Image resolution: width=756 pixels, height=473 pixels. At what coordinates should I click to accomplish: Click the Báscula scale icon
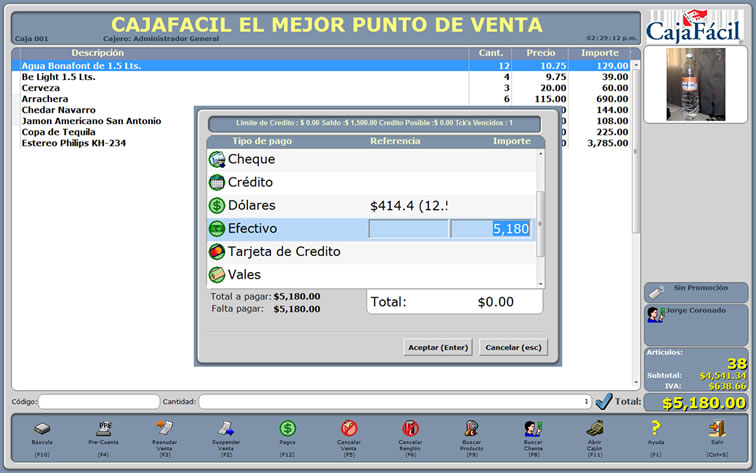pyautogui.click(x=42, y=429)
